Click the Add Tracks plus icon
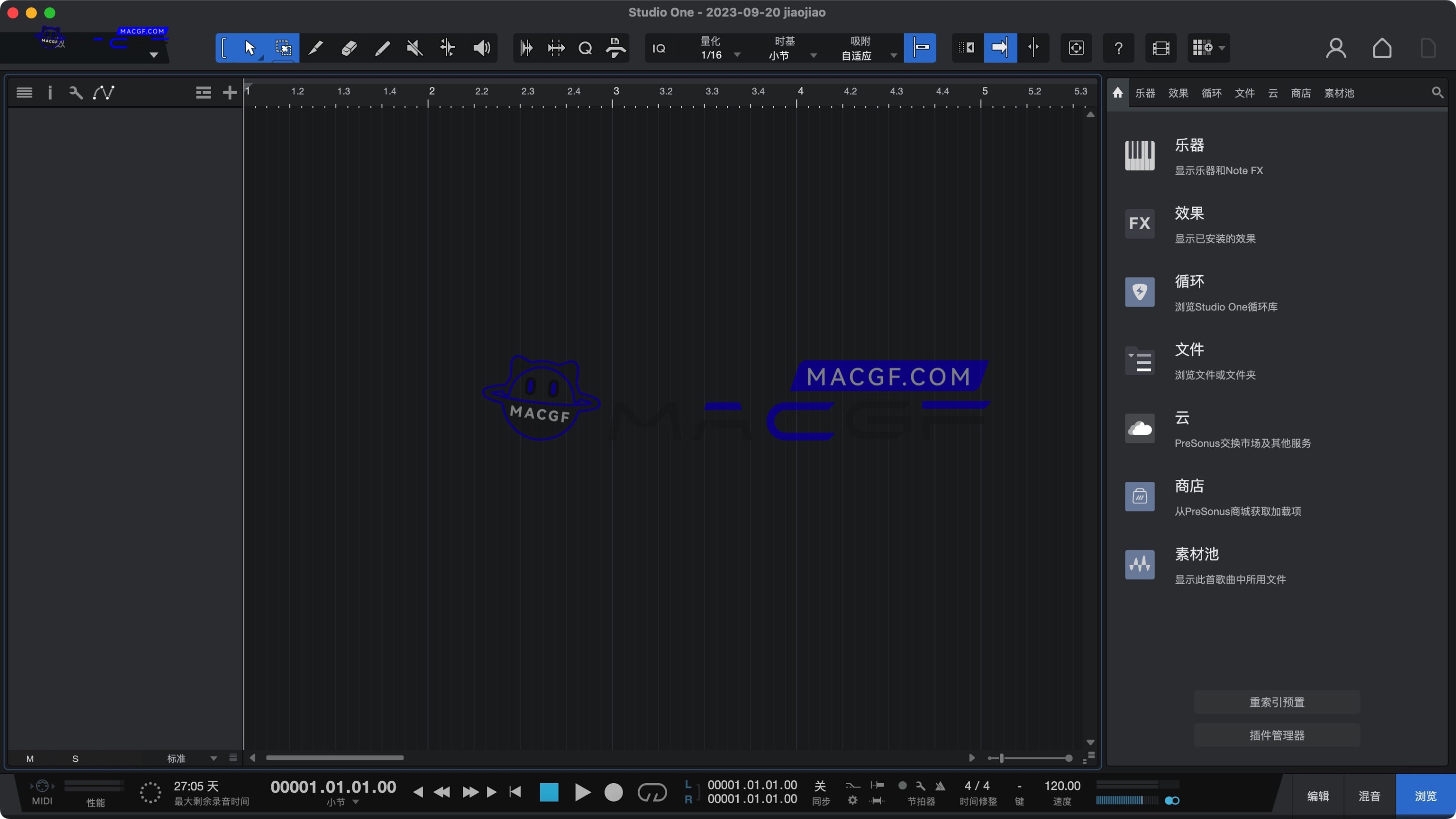This screenshot has width=1456, height=819. coord(230,93)
